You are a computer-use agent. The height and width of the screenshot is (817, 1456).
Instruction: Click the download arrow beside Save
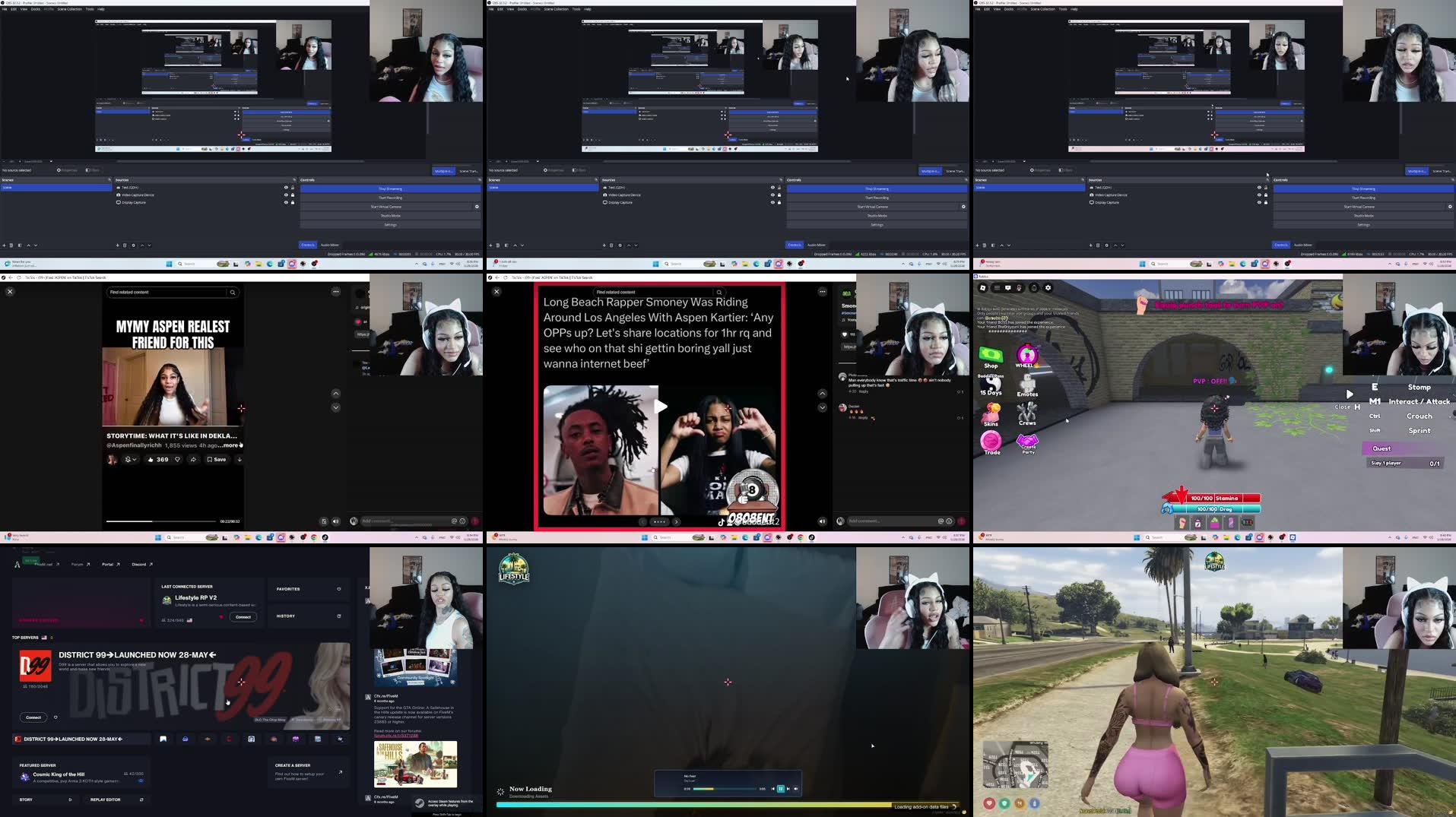click(239, 460)
